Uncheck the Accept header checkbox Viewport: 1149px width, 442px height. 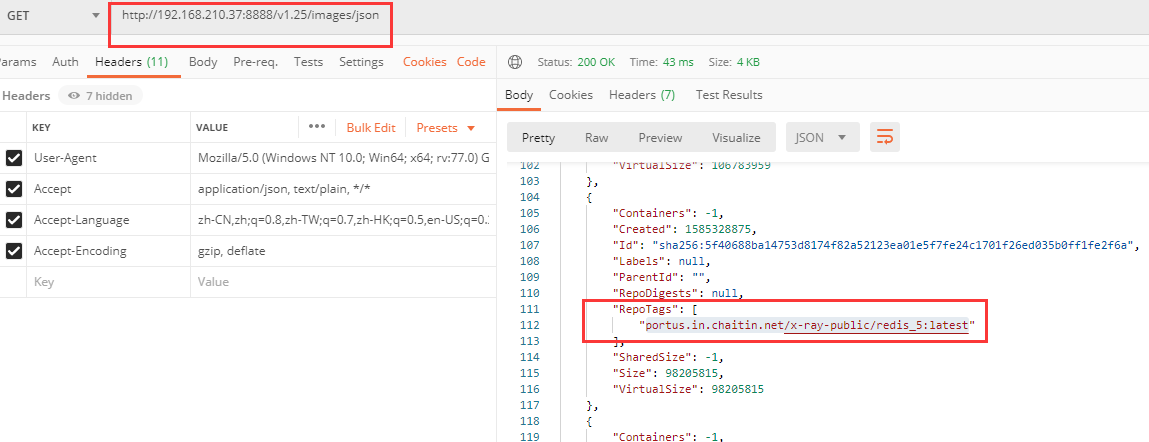click(14, 189)
